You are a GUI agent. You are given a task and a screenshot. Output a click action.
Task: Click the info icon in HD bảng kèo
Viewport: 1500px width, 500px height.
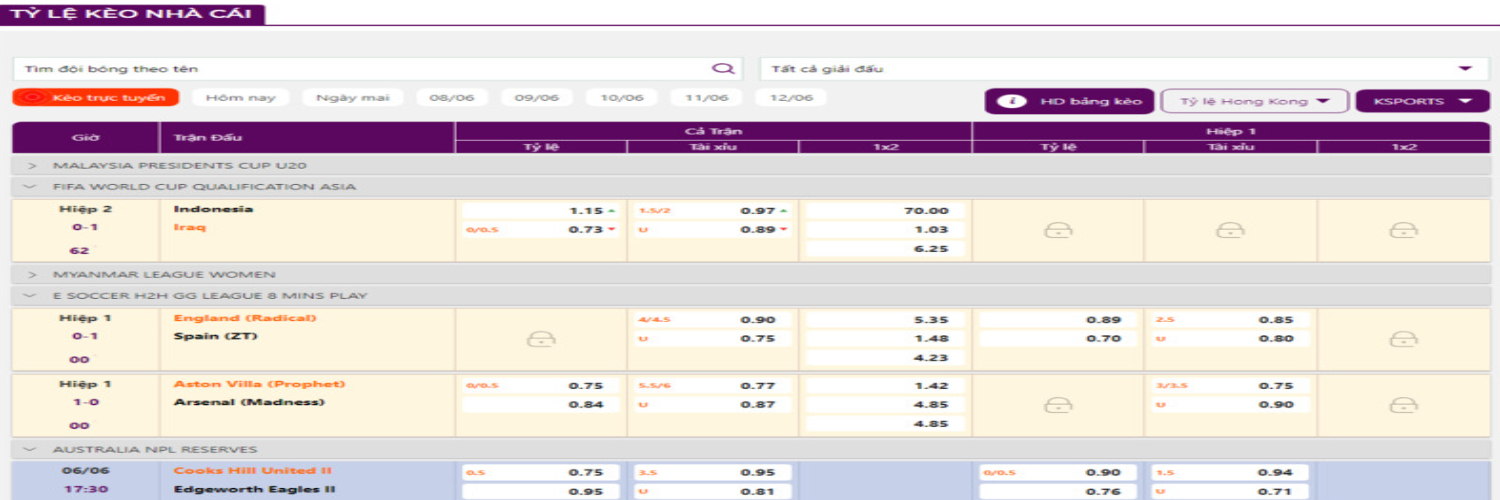click(1013, 102)
